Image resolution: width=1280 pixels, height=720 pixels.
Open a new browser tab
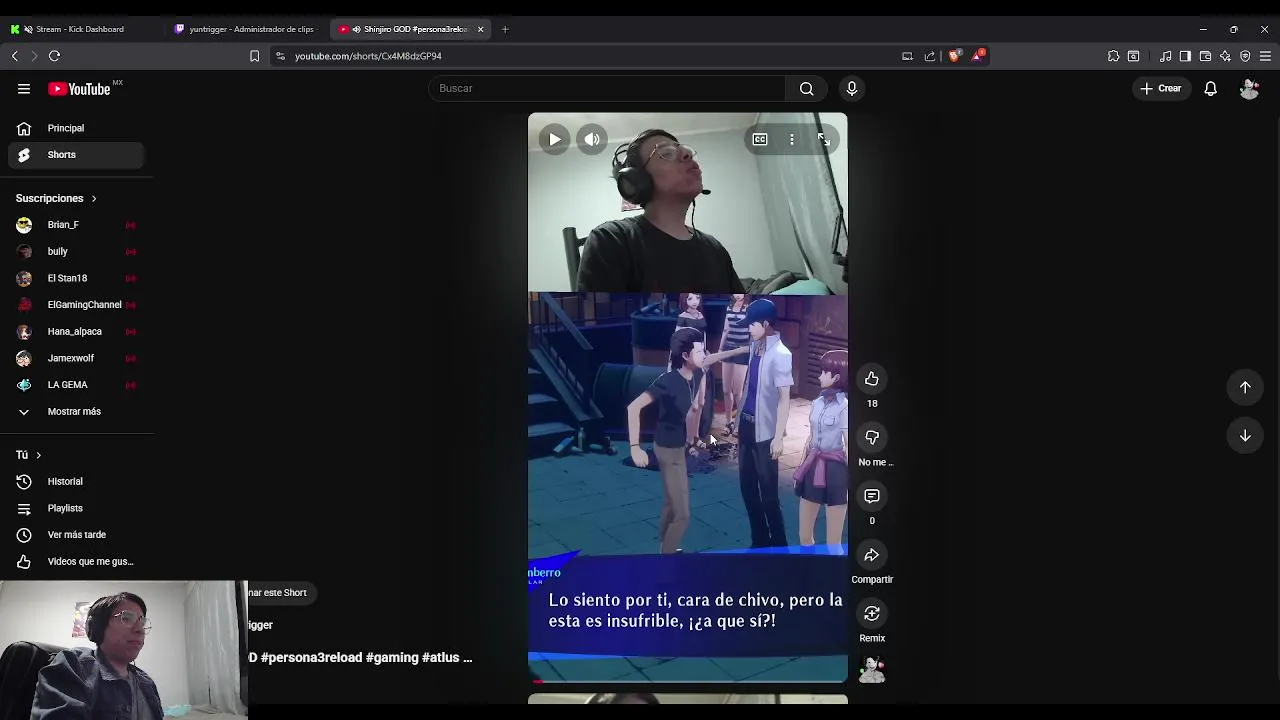tap(505, 29)
